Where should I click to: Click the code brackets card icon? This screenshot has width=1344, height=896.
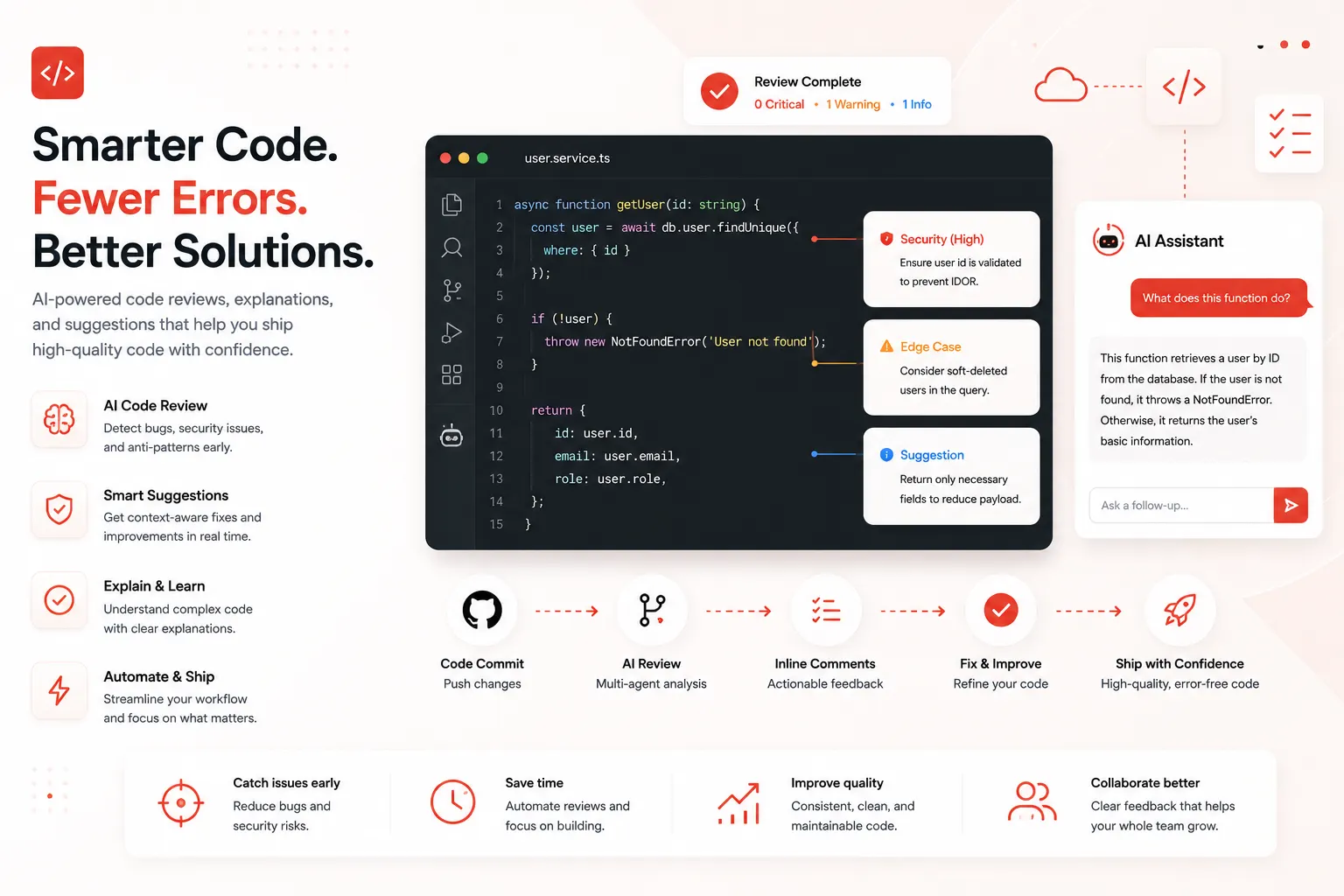(1184, 87)
